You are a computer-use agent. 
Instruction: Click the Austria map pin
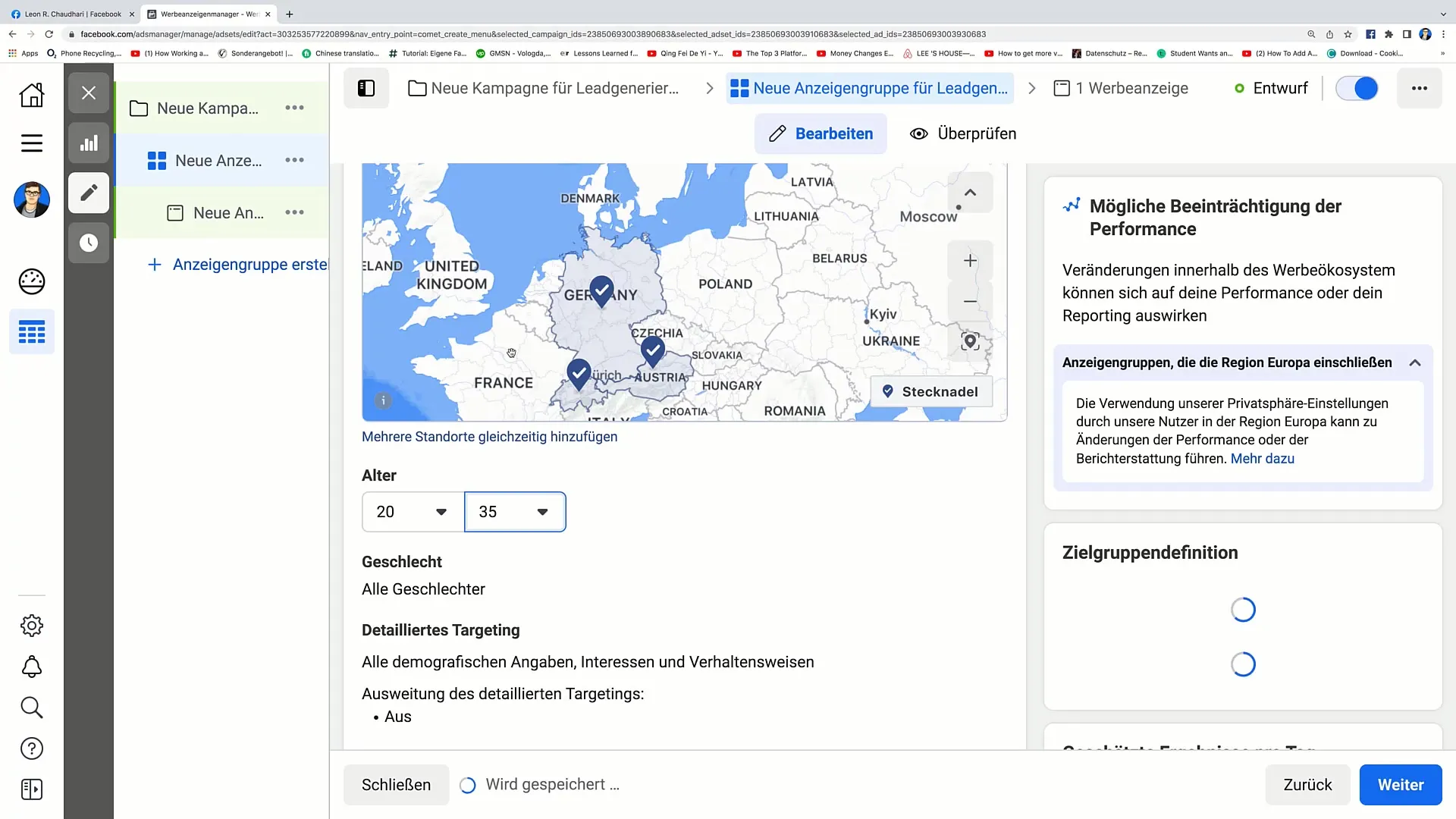click(x=653, y=352)
